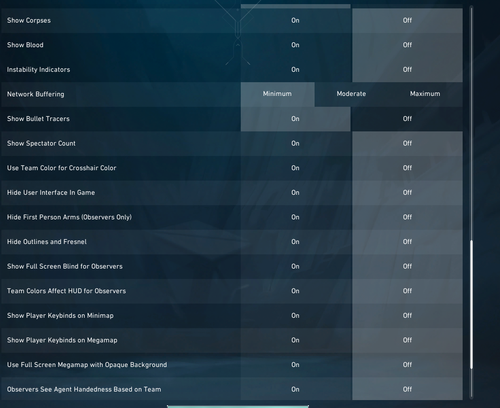Turn on Full Screen Blind for Observers
Screen dimensions: 500x408
pyautogui.click(x=295, y=267)
